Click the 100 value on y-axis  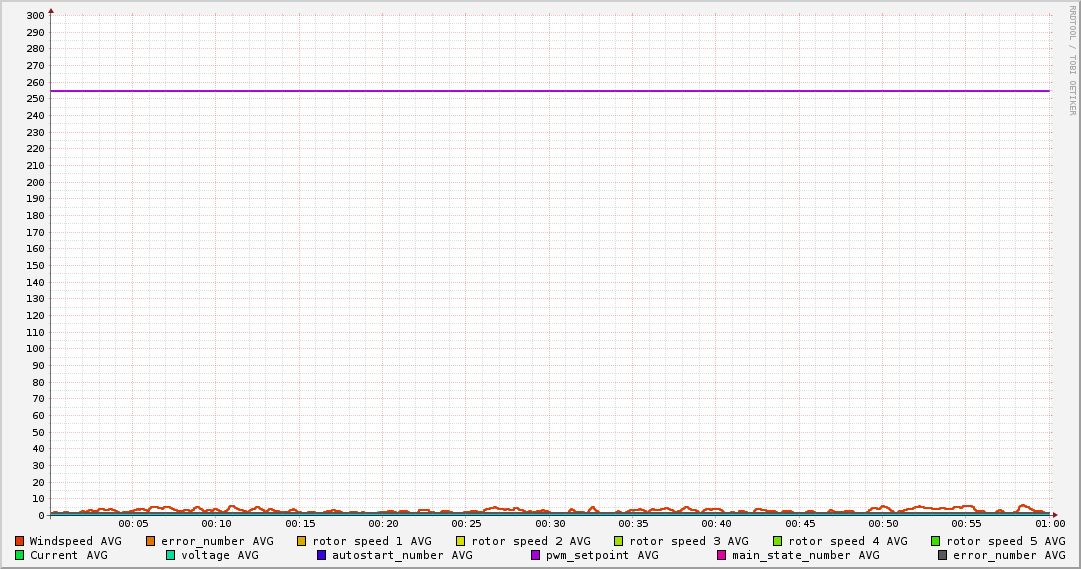(x=36, y=349)
